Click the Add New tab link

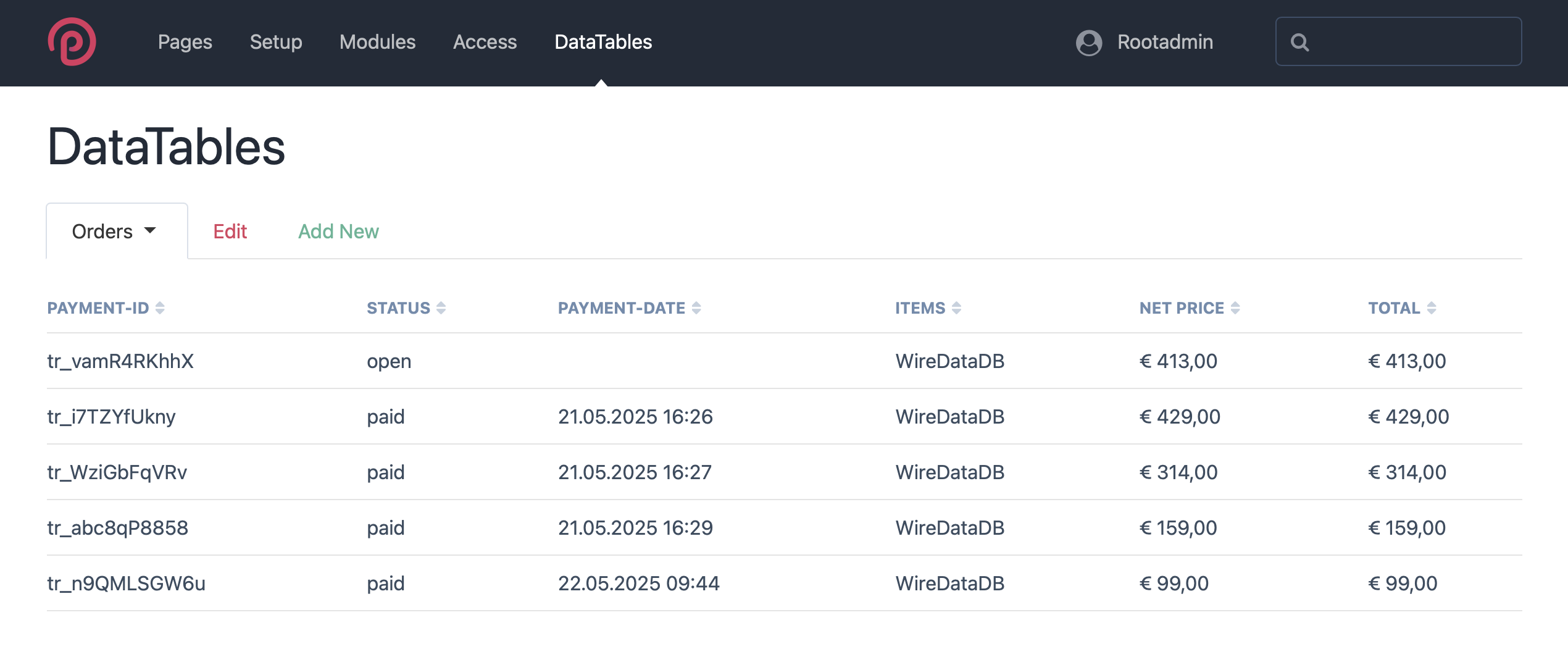(x=338, y=232)
